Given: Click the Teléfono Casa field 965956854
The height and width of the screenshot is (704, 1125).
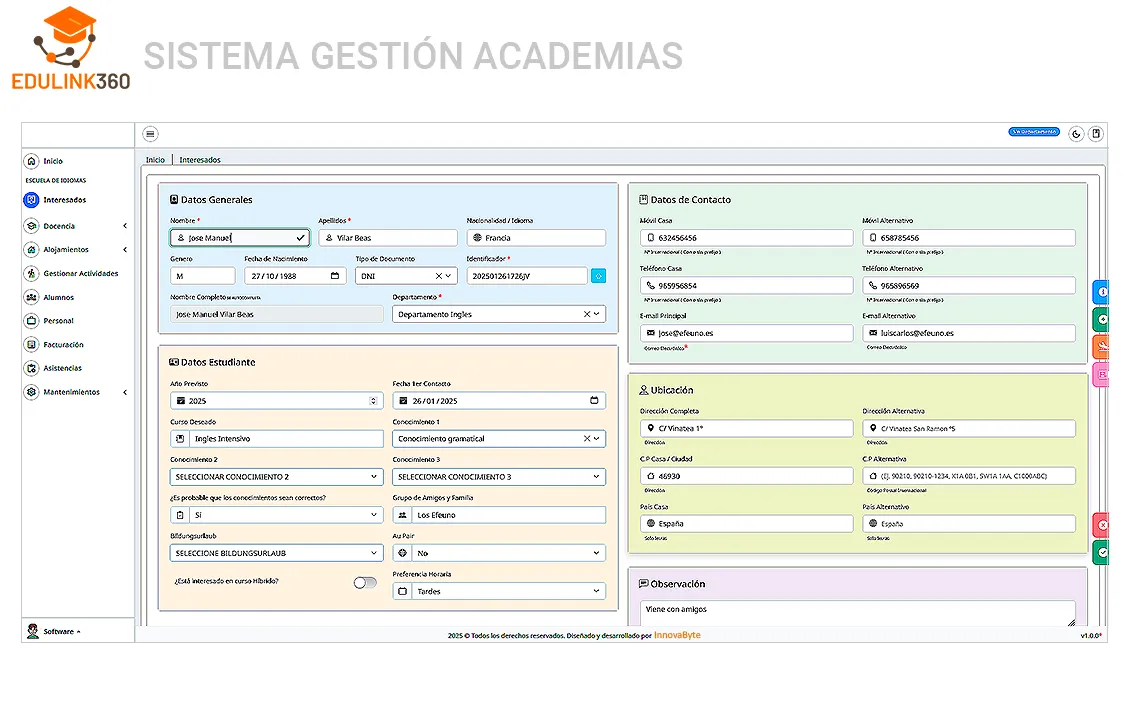Looking at the screenshot, I should (x=746, y=286).
